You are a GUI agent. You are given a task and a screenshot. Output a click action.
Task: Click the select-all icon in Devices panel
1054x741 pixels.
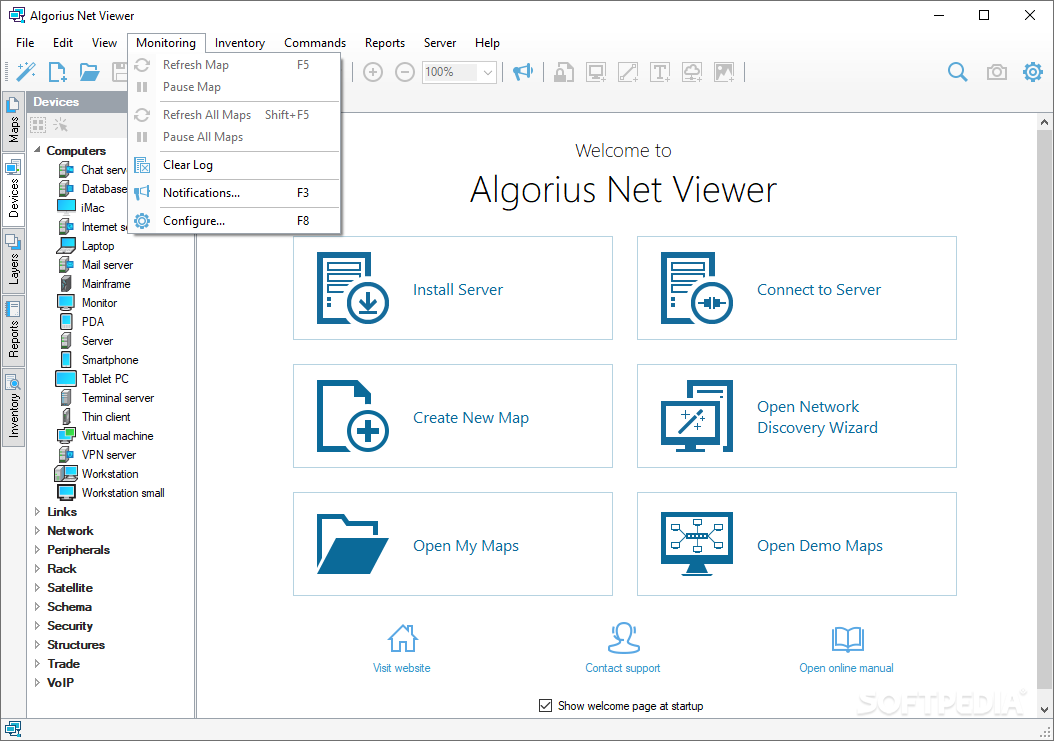[38, 125]
